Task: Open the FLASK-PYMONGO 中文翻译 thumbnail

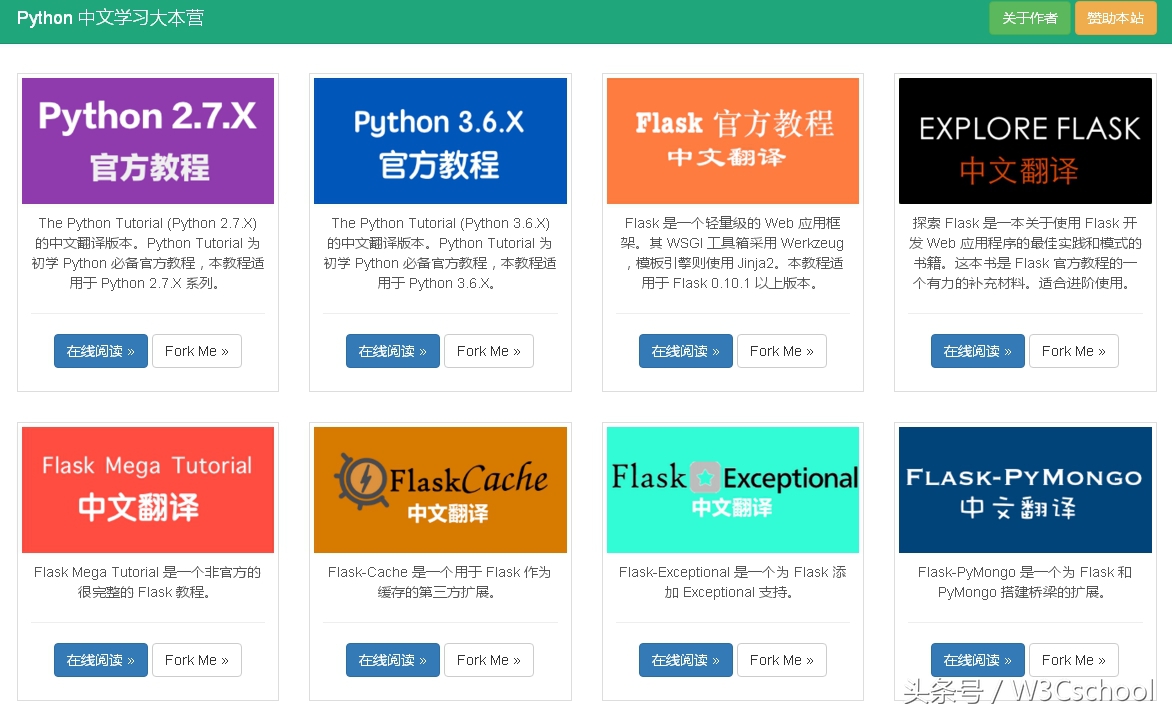Action: [x=1025, y=489]
